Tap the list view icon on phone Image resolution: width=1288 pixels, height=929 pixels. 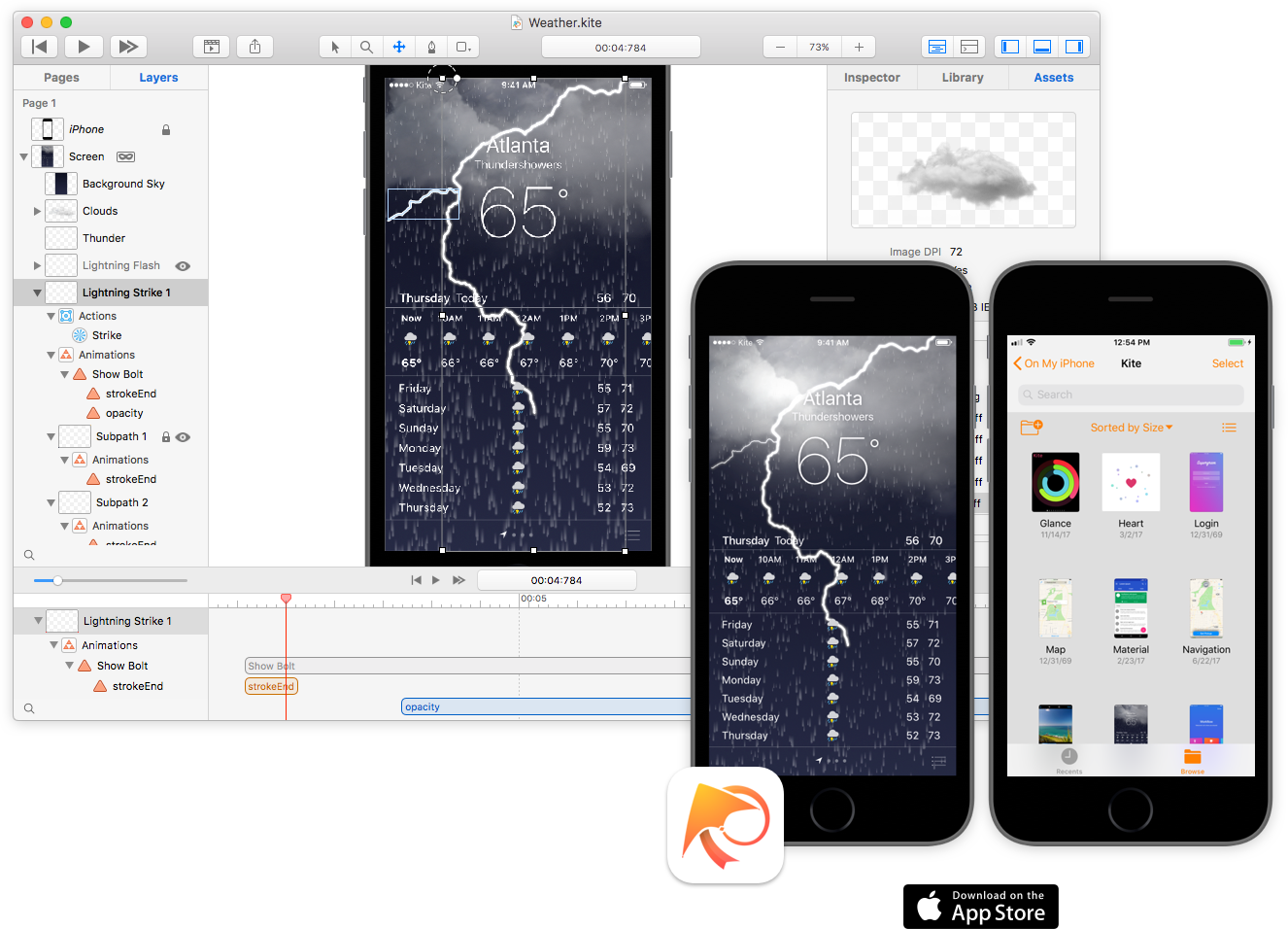[1229, 428]
